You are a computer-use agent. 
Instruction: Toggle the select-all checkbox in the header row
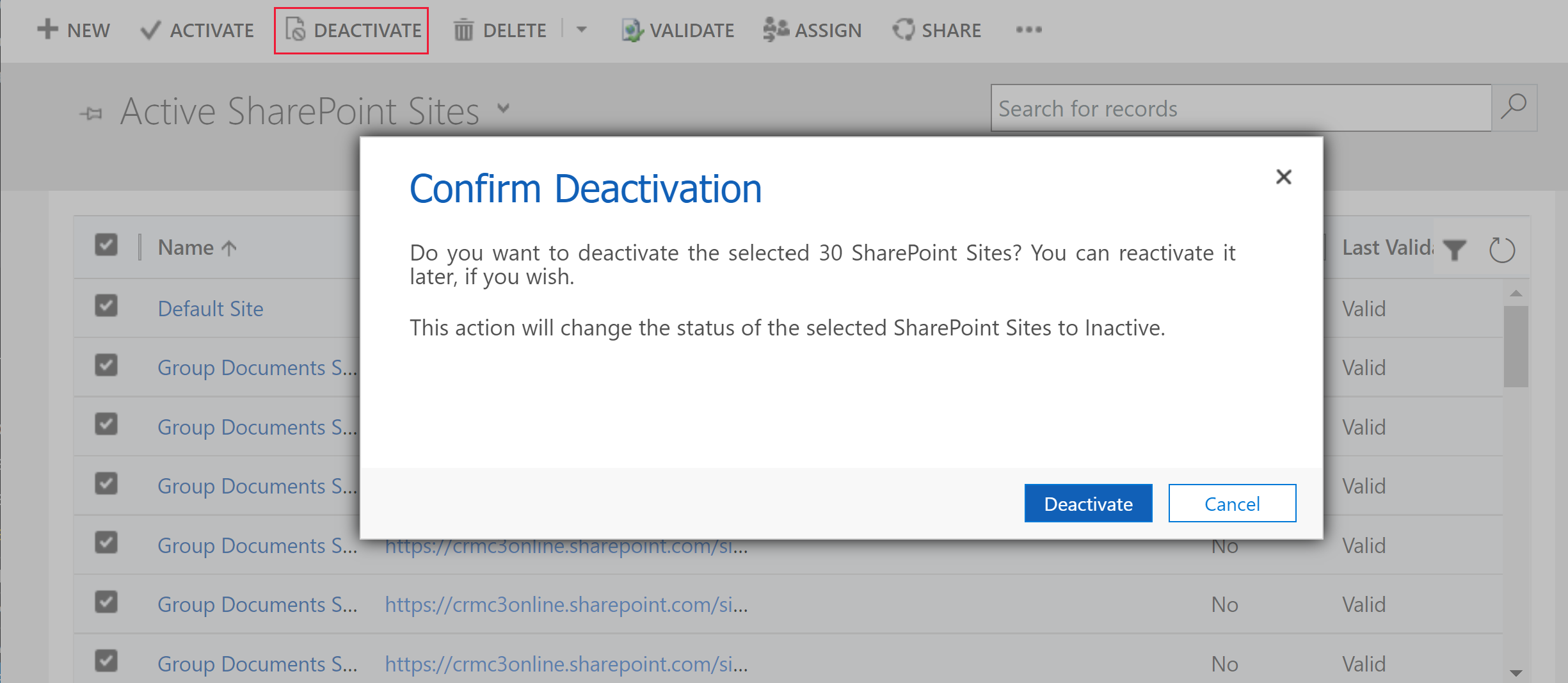(106, 245)
